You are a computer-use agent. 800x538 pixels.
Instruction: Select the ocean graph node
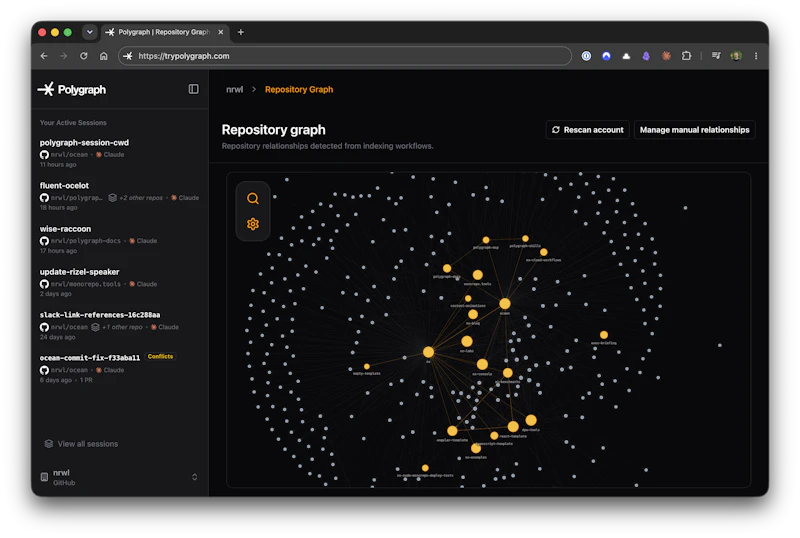tap(505, 304)
